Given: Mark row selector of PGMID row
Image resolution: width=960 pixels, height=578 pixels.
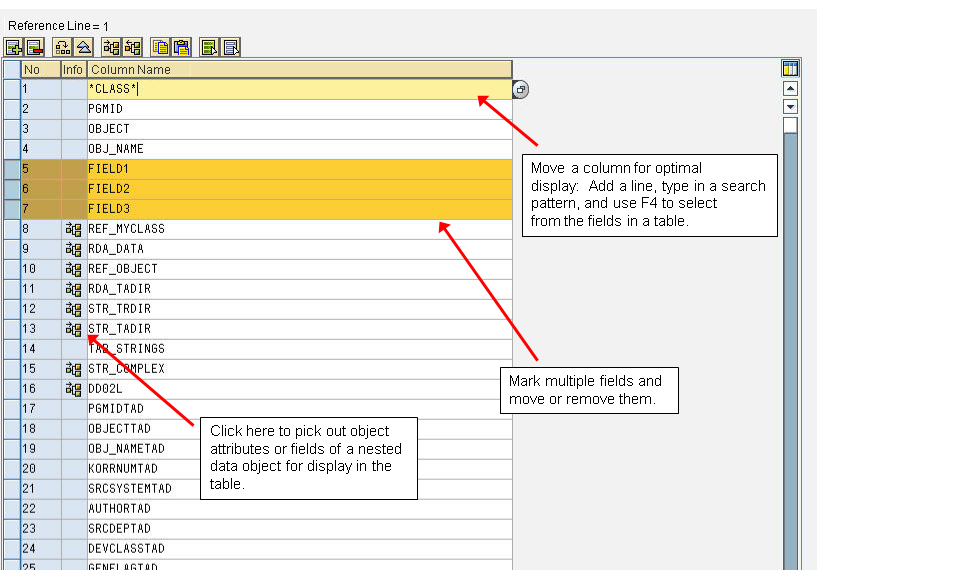Looking at the screenshot, I should 12,109.
